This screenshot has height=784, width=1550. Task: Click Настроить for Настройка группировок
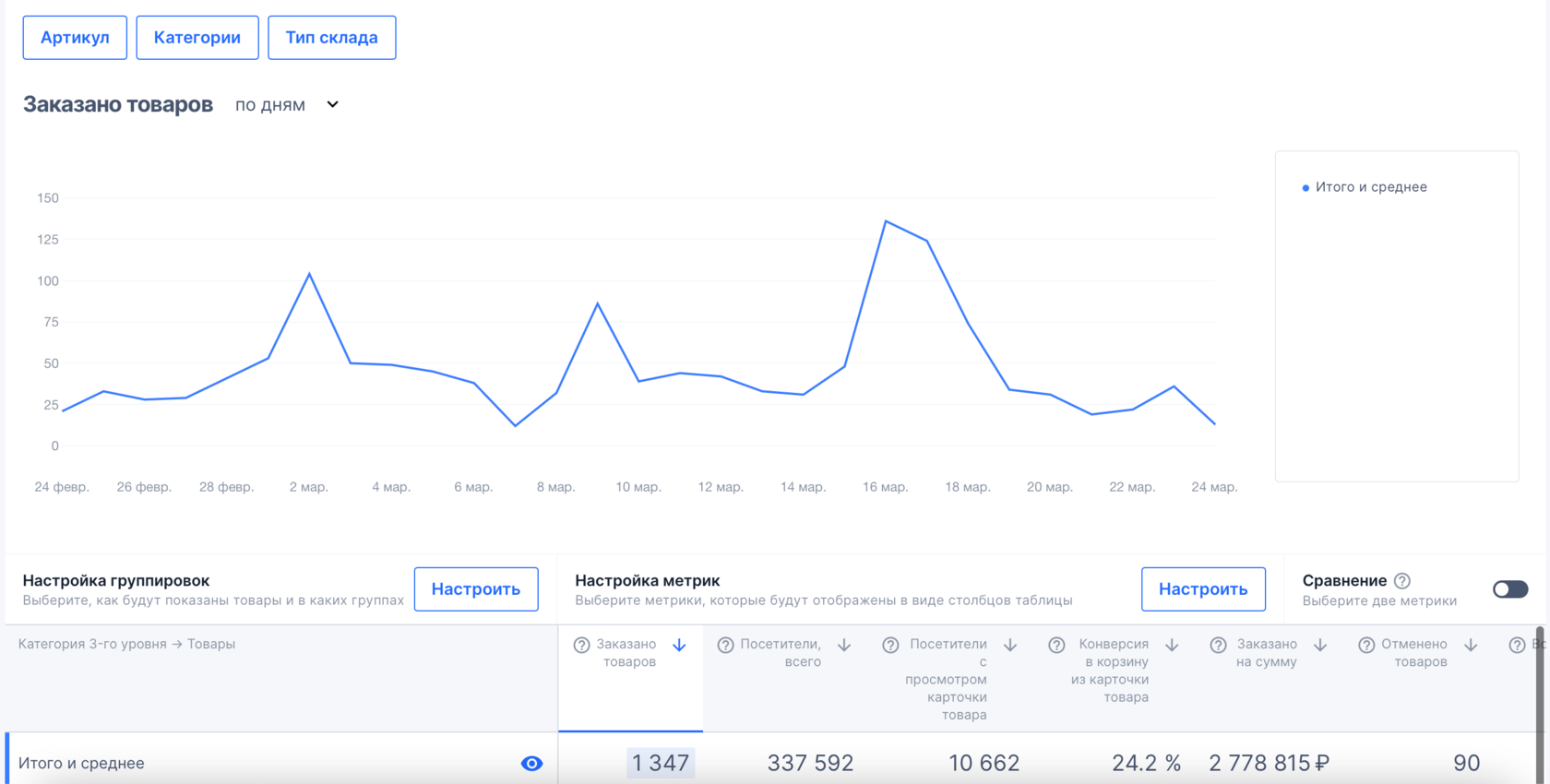pyautogui.click(x=476, y=589)
